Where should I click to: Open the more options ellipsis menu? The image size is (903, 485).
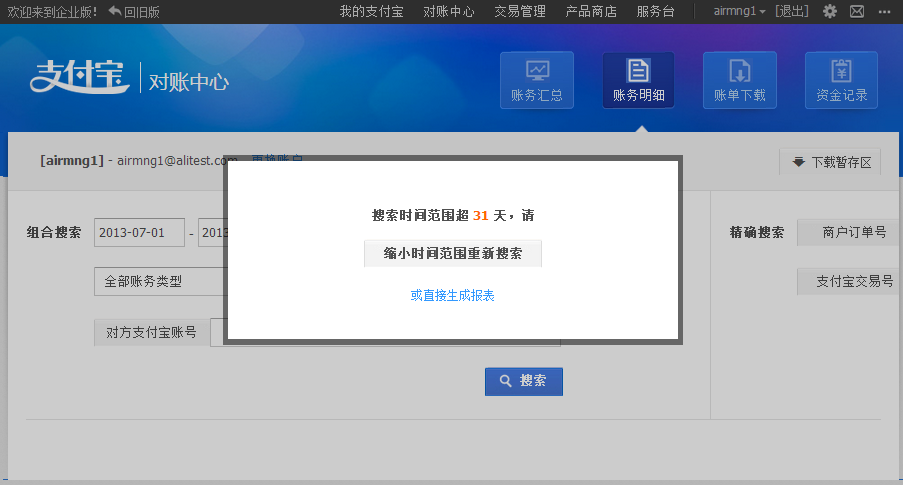(885, 12)
